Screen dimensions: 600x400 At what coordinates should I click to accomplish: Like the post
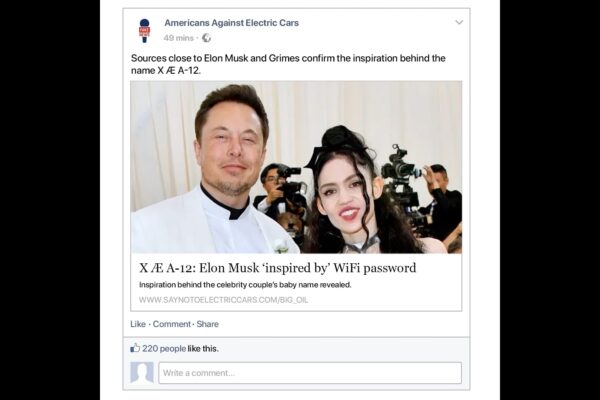point(138,324)
